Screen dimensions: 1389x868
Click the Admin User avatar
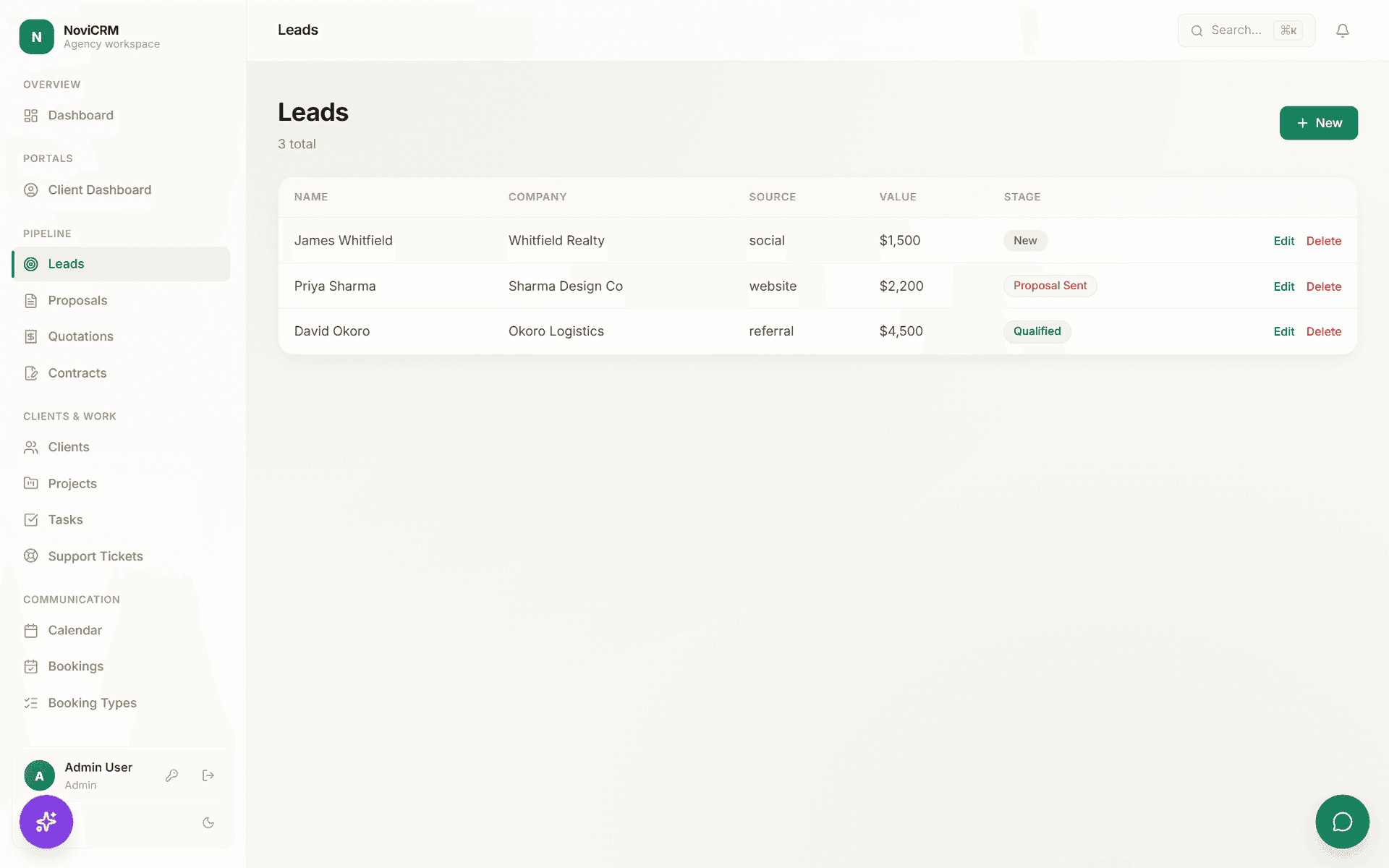39,775
